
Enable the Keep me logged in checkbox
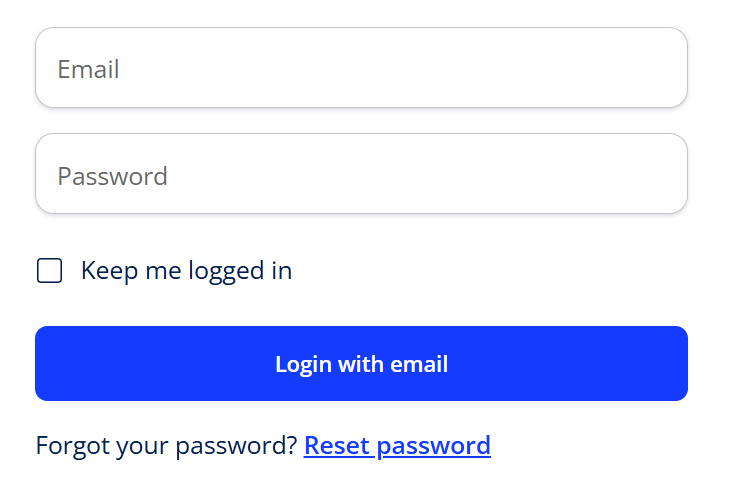pyautogui.click(x=50, y=270)
